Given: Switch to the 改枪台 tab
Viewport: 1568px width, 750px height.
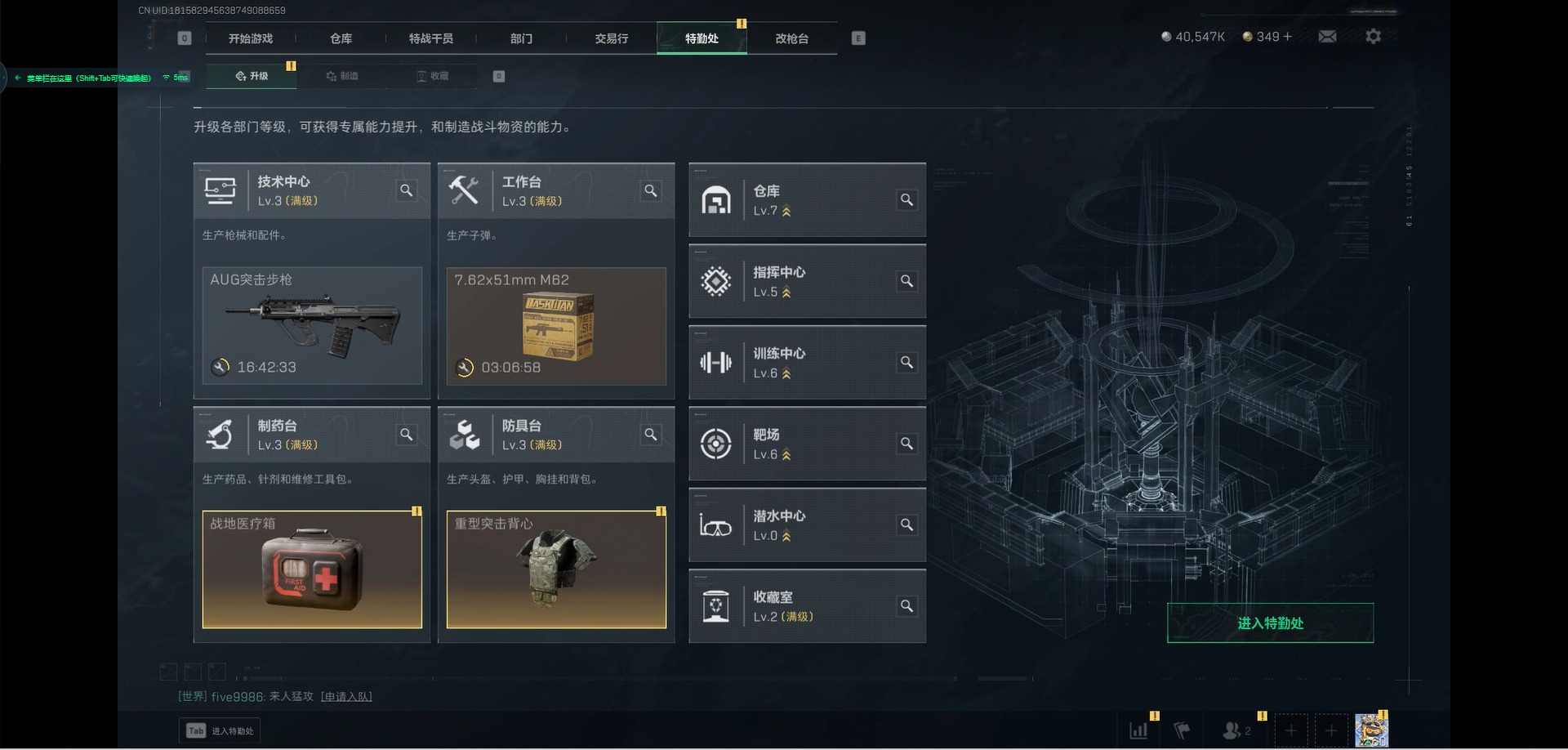Looking at the screenshot, I should 791,38.
